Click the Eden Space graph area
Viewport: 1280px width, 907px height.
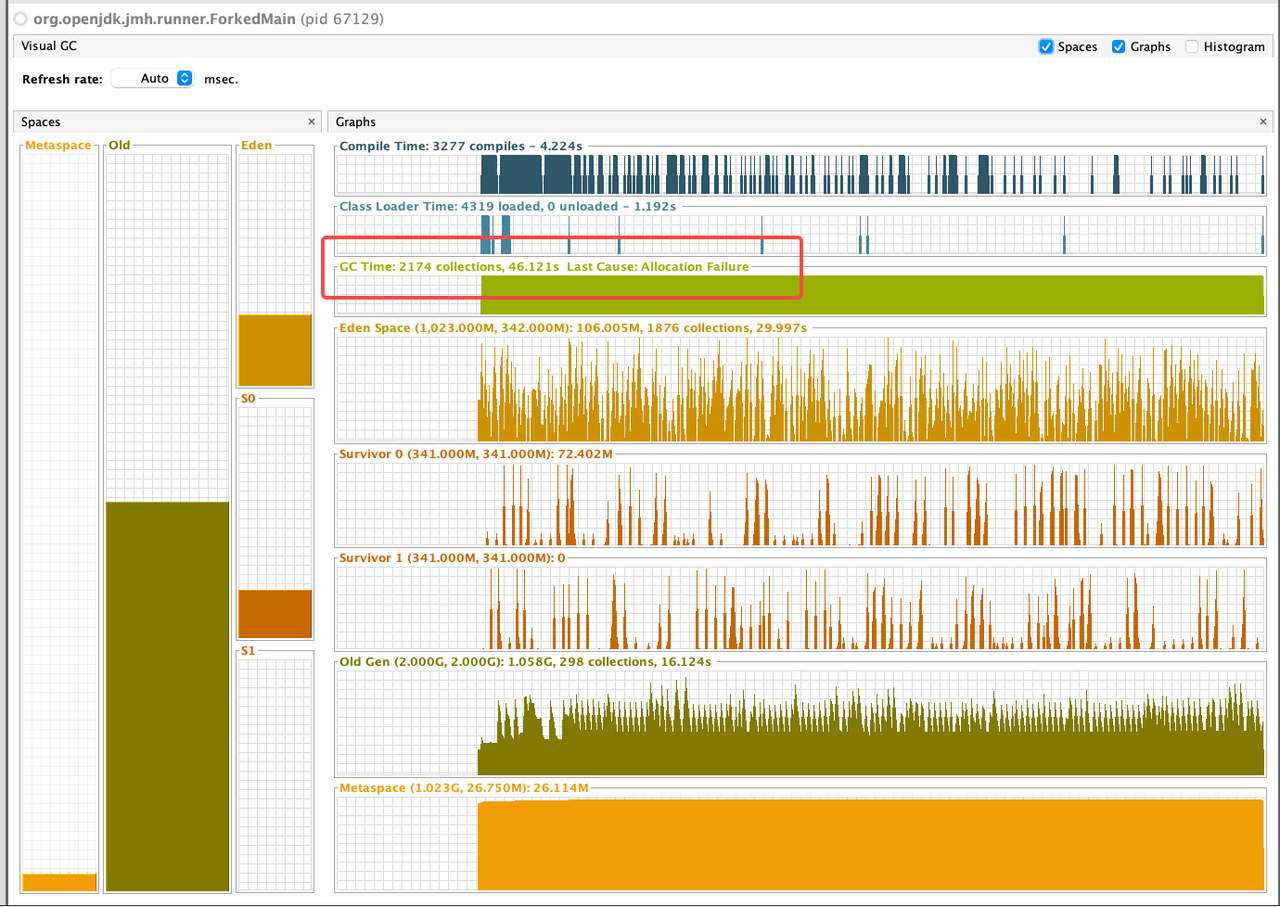(800, 388)
